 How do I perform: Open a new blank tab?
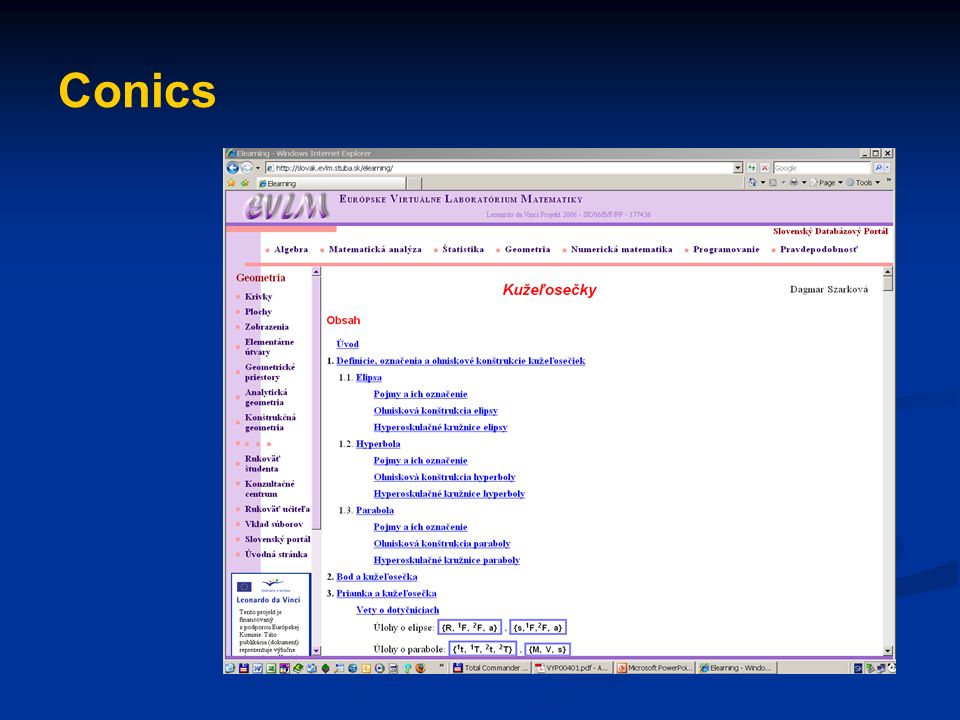[x=414, y=184]
